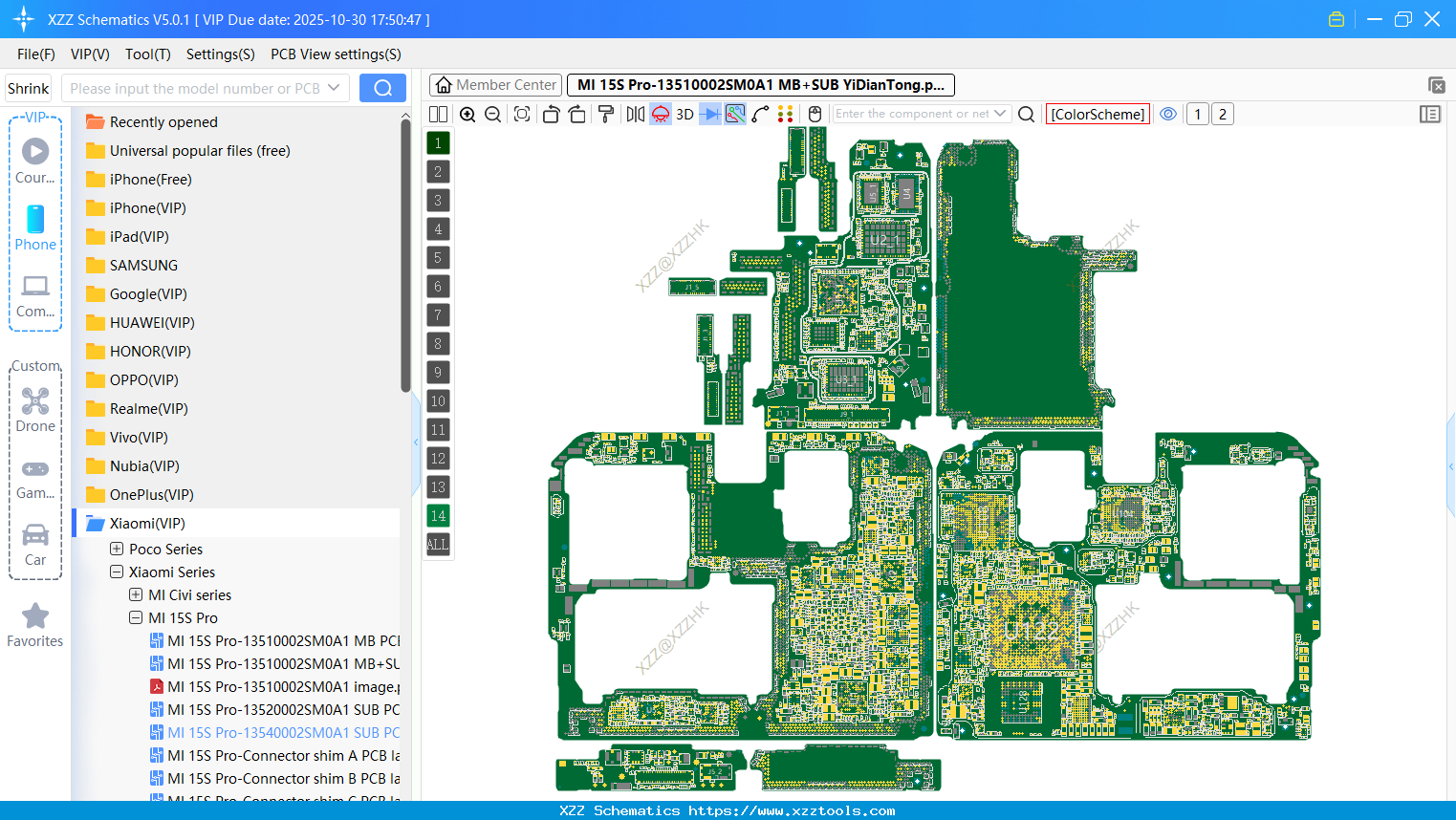Select the Phone category in sidebar
Viewport: 1456px width, 820px height.
[x=35, y=228]
